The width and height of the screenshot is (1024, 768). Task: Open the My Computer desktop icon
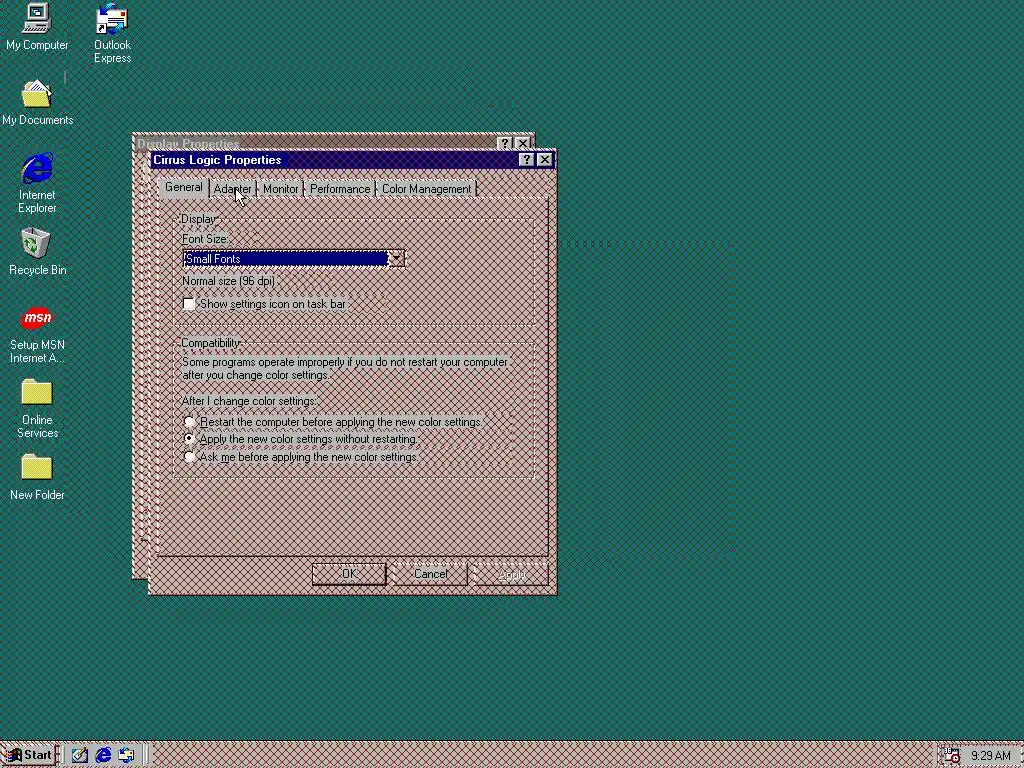point(37,26)
